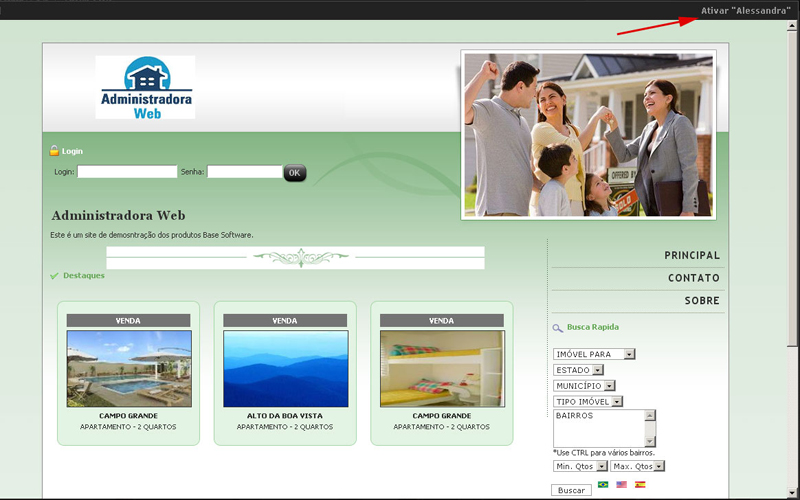Open the Min. Qtos dropdown
The image size is (800, 500).
coord(580,466)
